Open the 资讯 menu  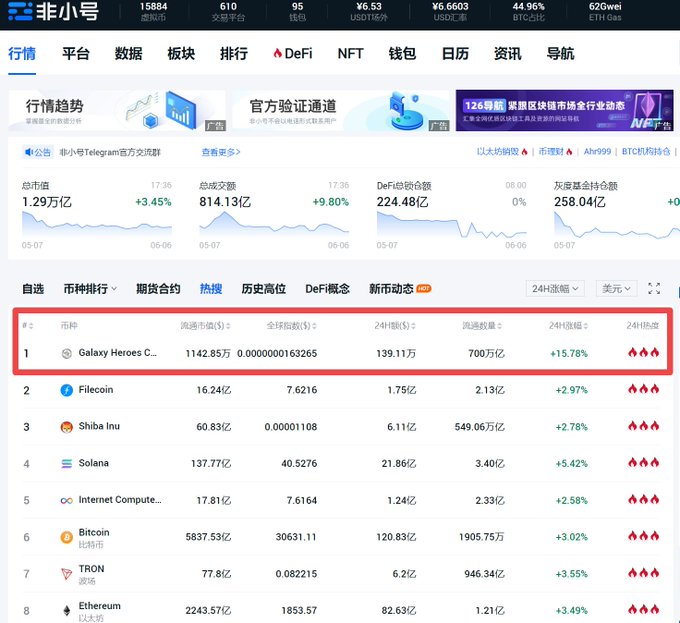coord(508,54)
